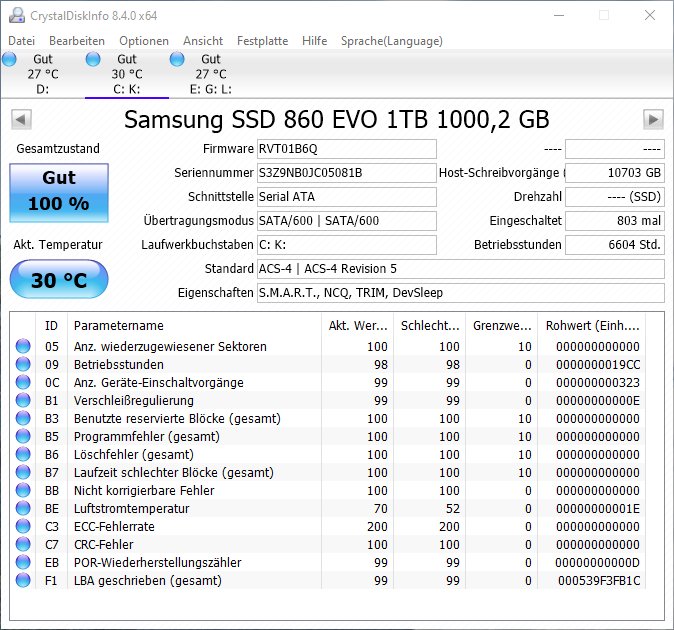674x630 pixels.
Task: Click the status orb for attribute EB
Action: (x=23, y=562)
